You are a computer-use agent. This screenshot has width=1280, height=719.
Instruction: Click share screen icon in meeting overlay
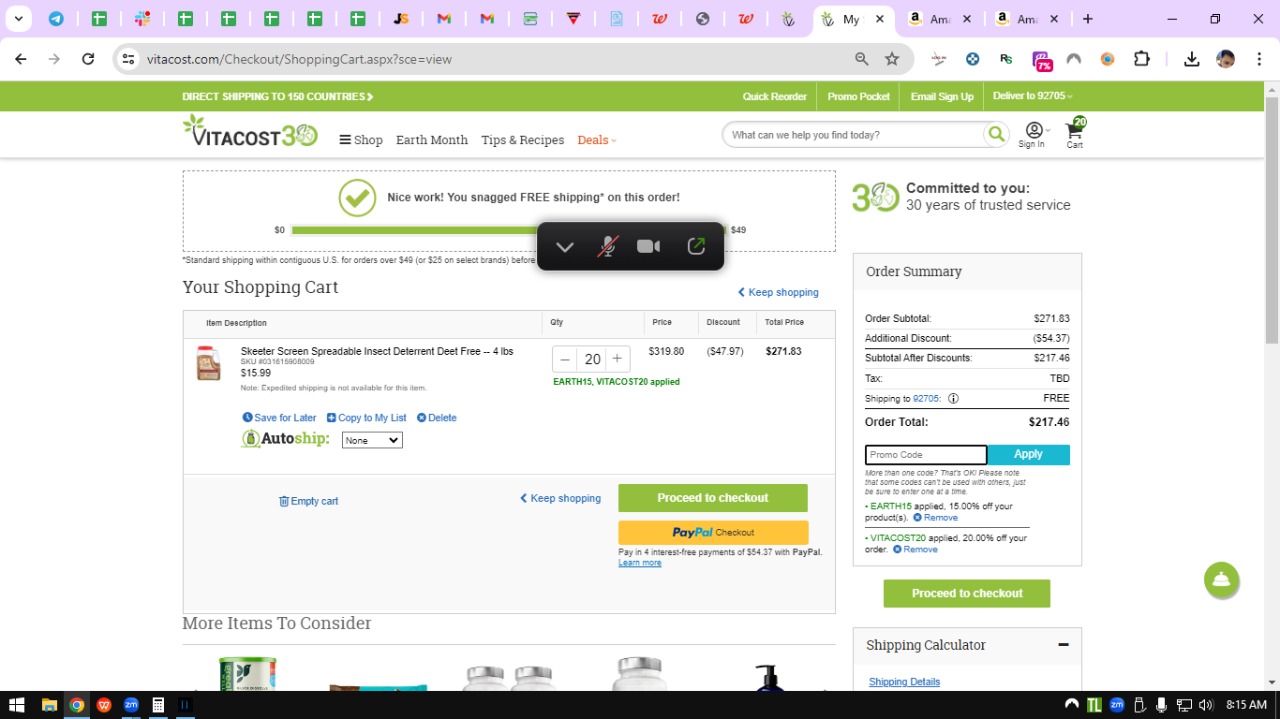click(x=696, y=247)
